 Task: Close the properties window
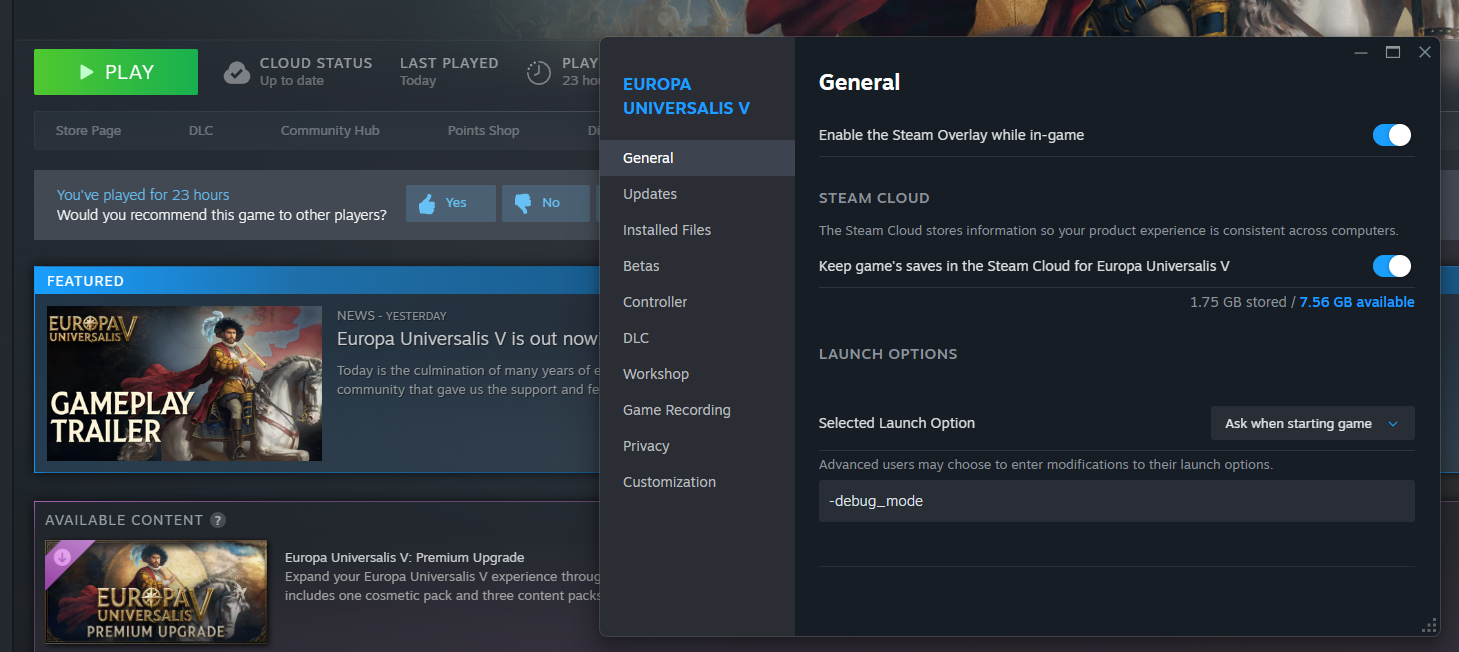tap(1424, 52)
